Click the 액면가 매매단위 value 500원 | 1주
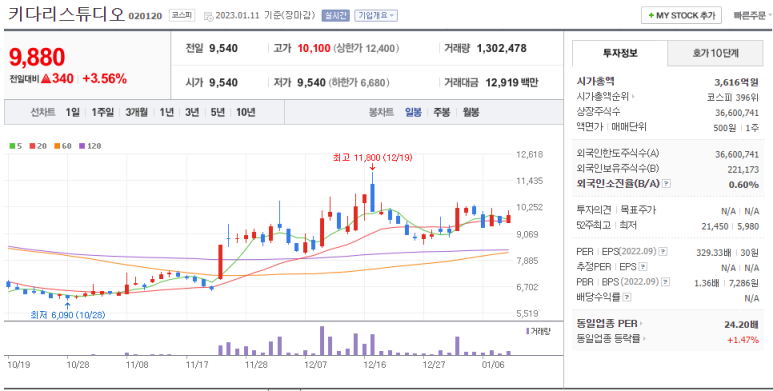773x391 pixels. [x=736, y=128]
